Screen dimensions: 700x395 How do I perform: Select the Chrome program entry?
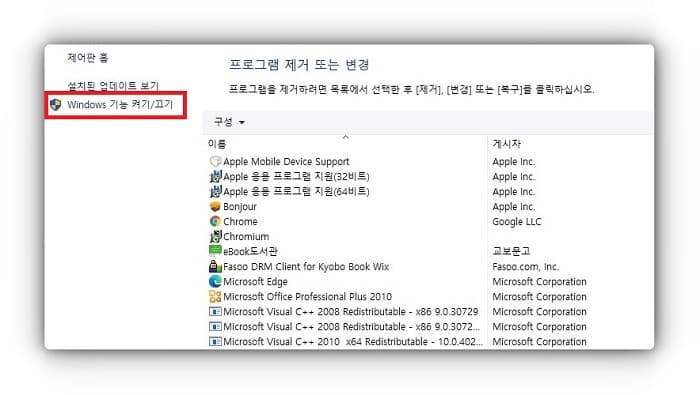coord(240,221)
